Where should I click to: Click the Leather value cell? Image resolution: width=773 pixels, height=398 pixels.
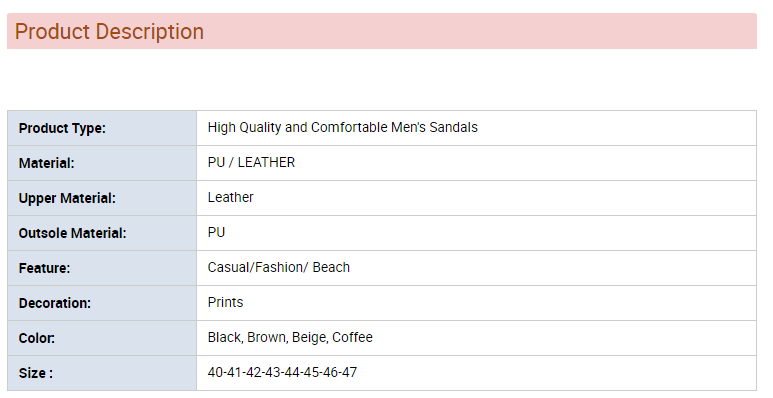[x=476, y=198]
